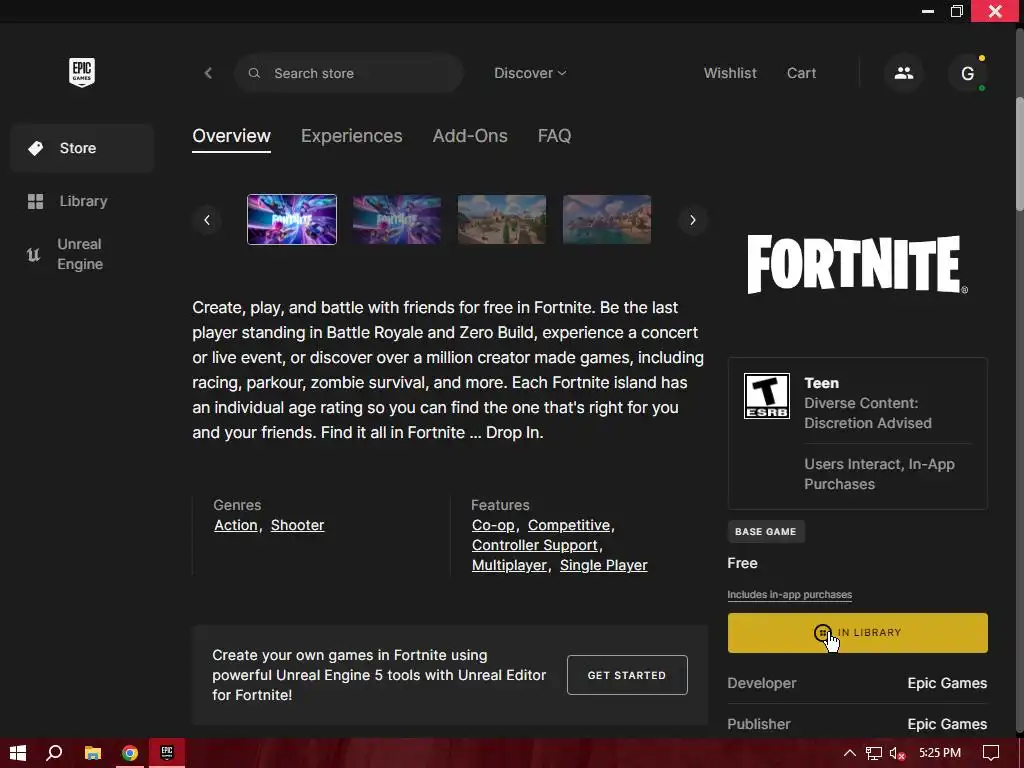Click the muted volume tray icon
Image resolution: width=1024 pixels, height=768 pixels.
coord(897,753)
